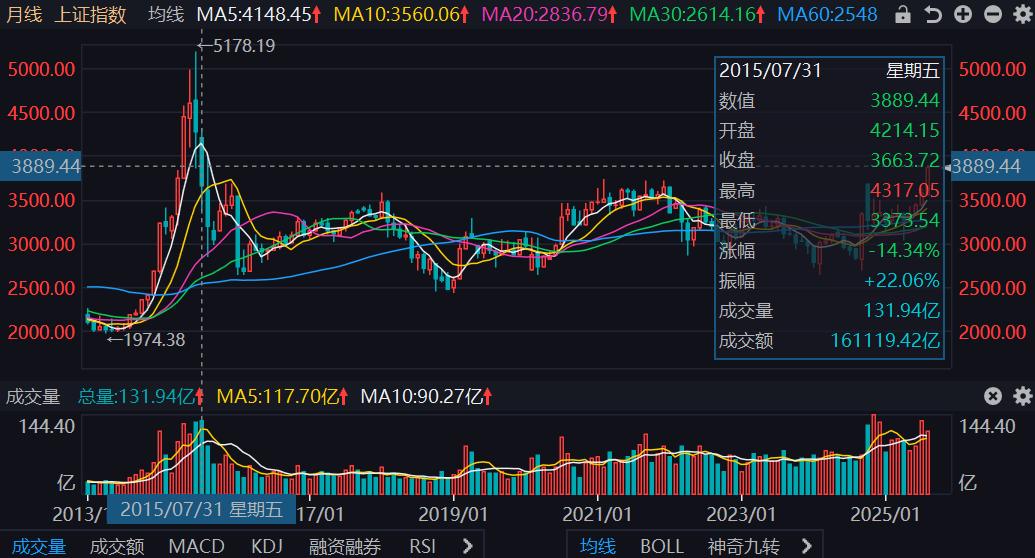The height and width of the screenshot is (558, 1035).
Task: Click the 2025/01 time axis label
Action: click(885, 514)
